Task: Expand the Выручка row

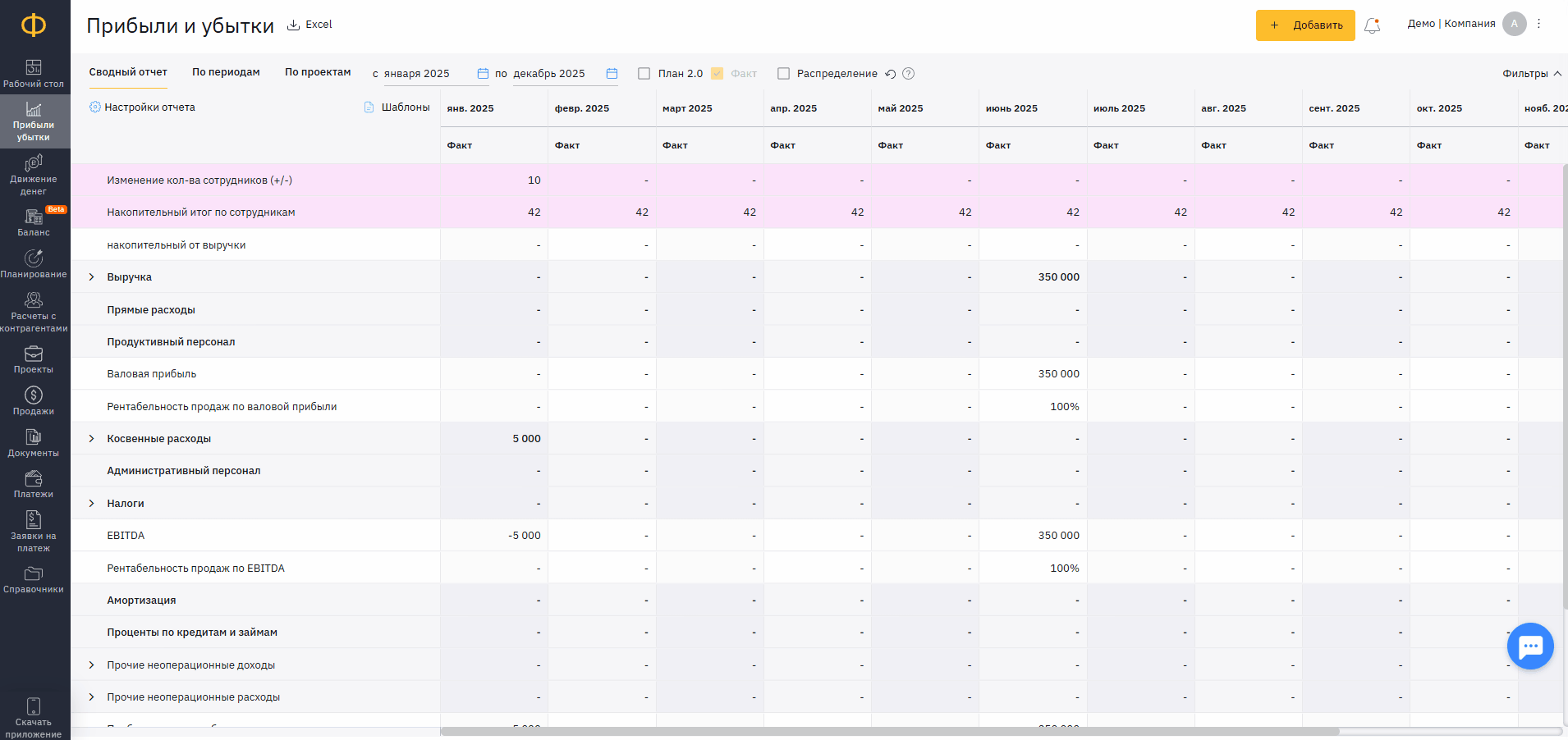Action: [x=91, y=277]
